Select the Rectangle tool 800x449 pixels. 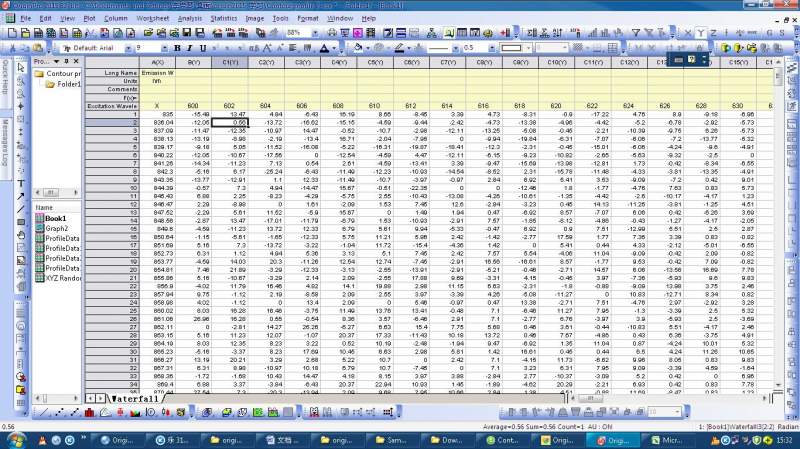(x=20, y=222)
